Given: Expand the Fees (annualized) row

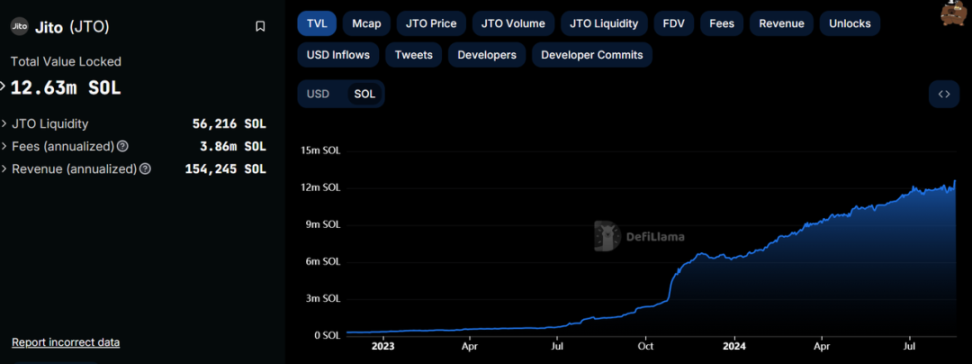Looking at the screenshot, I should (4, 146).
